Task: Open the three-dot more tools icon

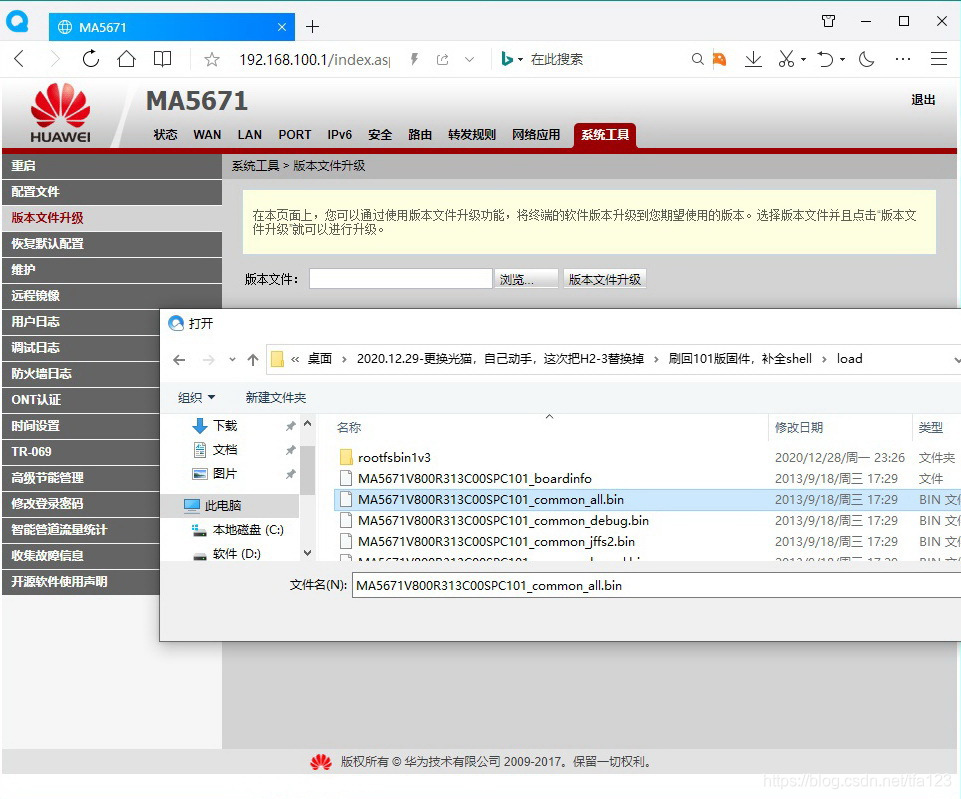Action: coord(903,59)
